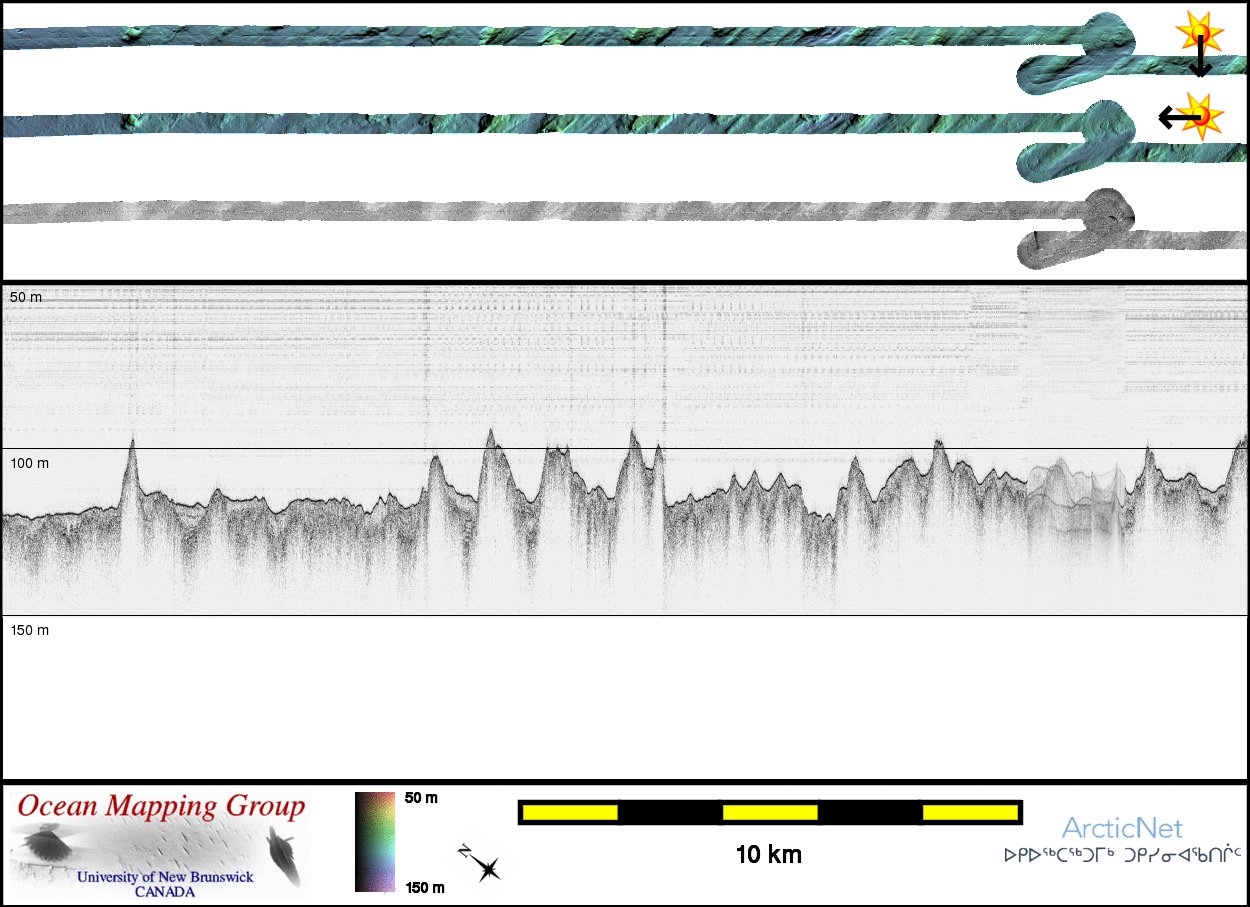The width and height of the screenshot is (1250, 907).
Task: Click the ship silhouette in OMG logo
Action: click(x=280, y=858)
